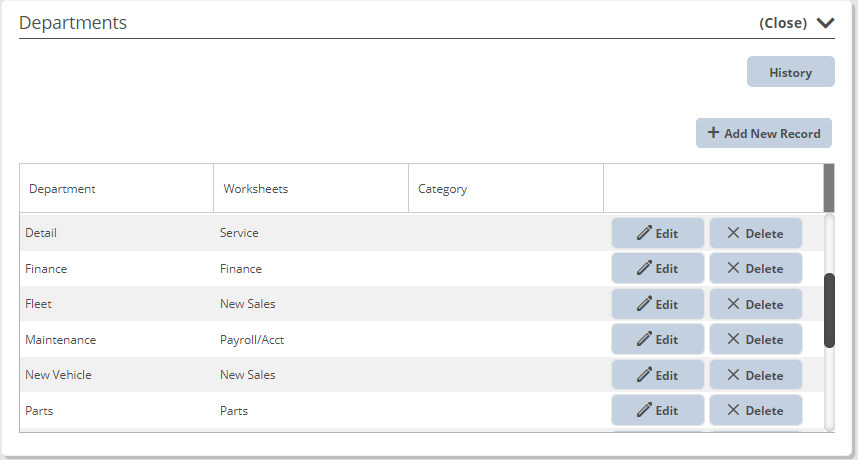This screenshot has width=858, height=460.
Task: Delete the New Vehicle department row
Action: (x=756, y=375)
